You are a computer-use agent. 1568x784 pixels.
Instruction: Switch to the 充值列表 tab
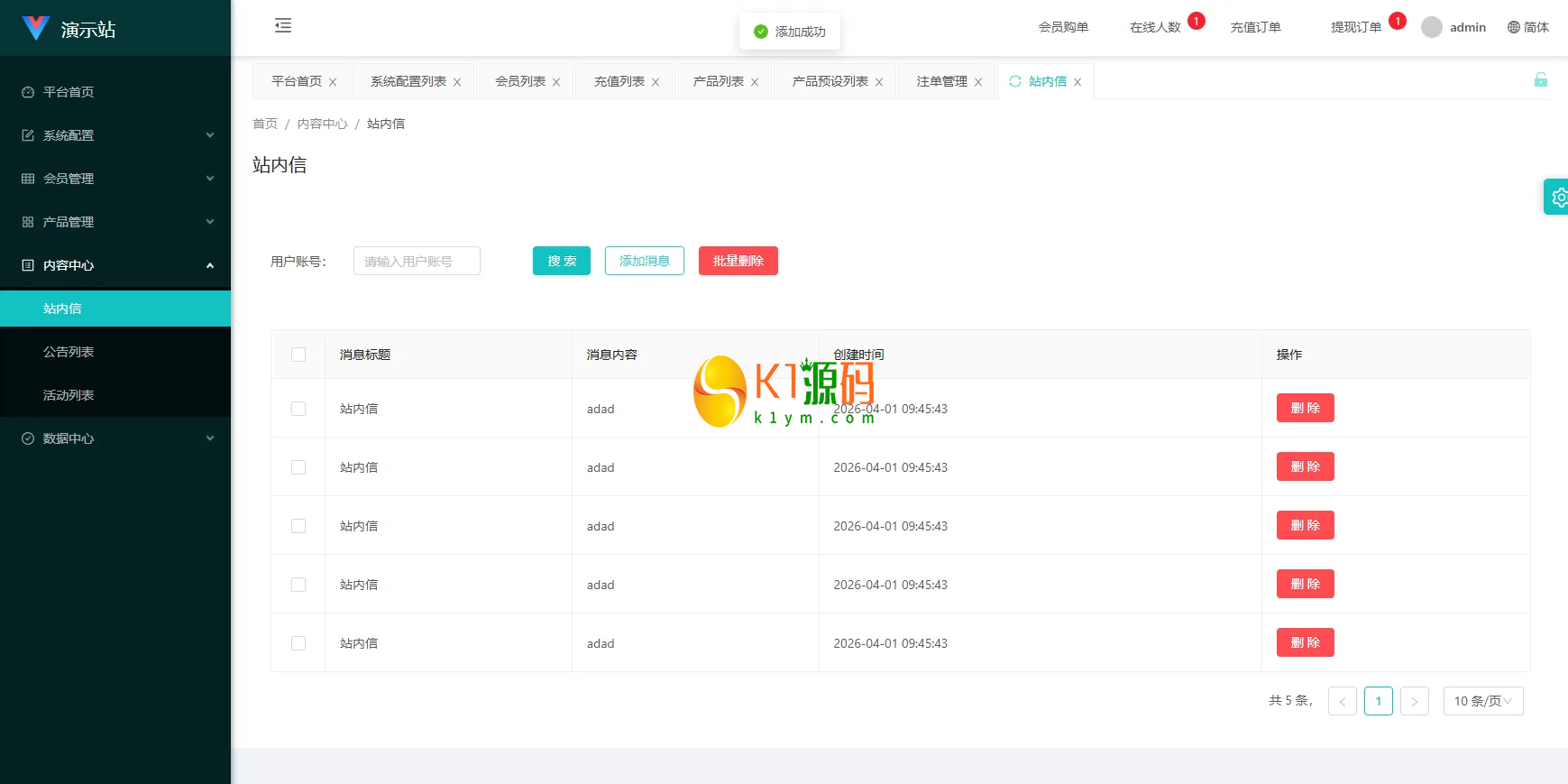tap(619, 81)
